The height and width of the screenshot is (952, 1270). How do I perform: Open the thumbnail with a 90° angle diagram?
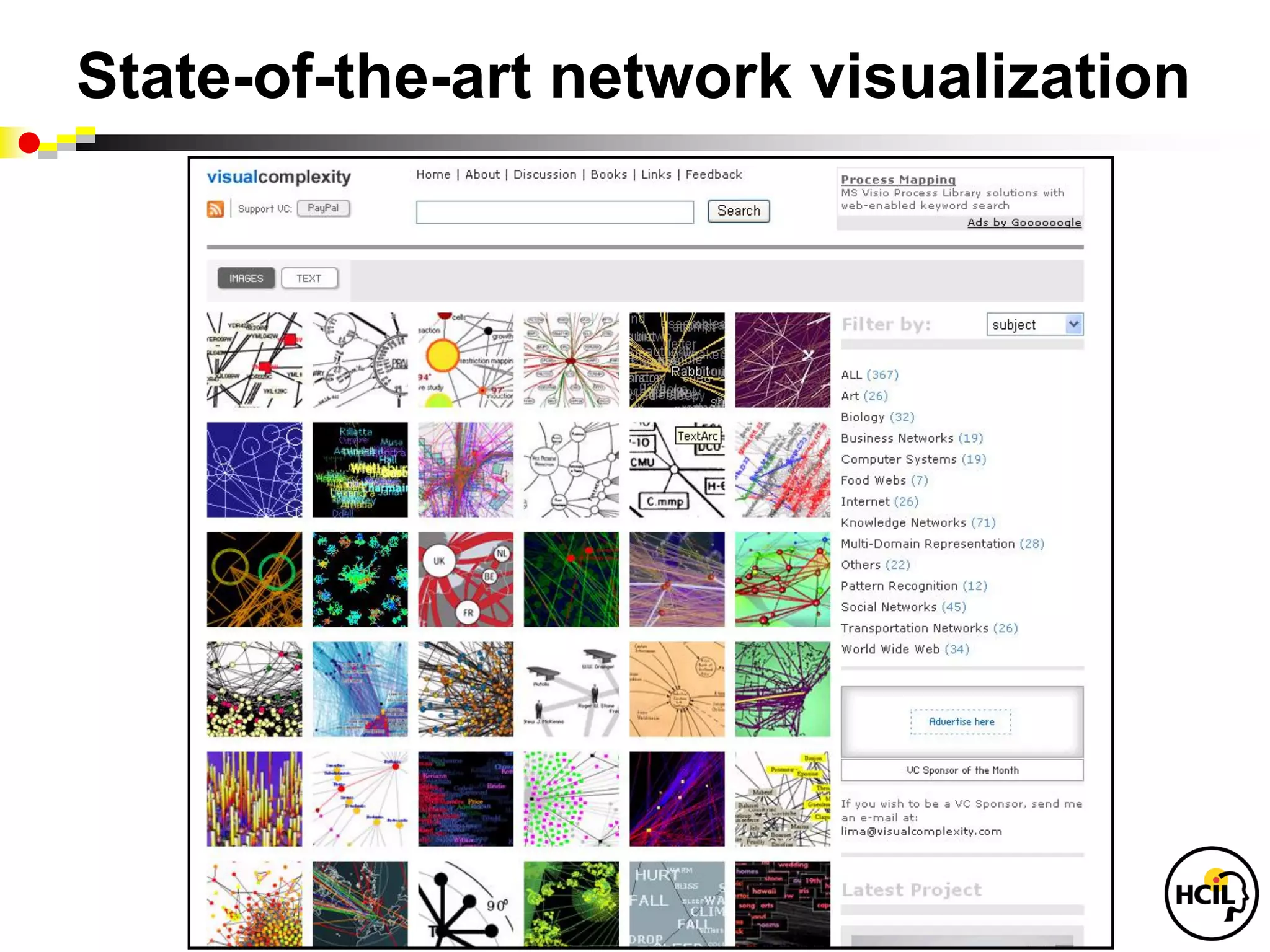pyautogui.click(x=466, y=904)
